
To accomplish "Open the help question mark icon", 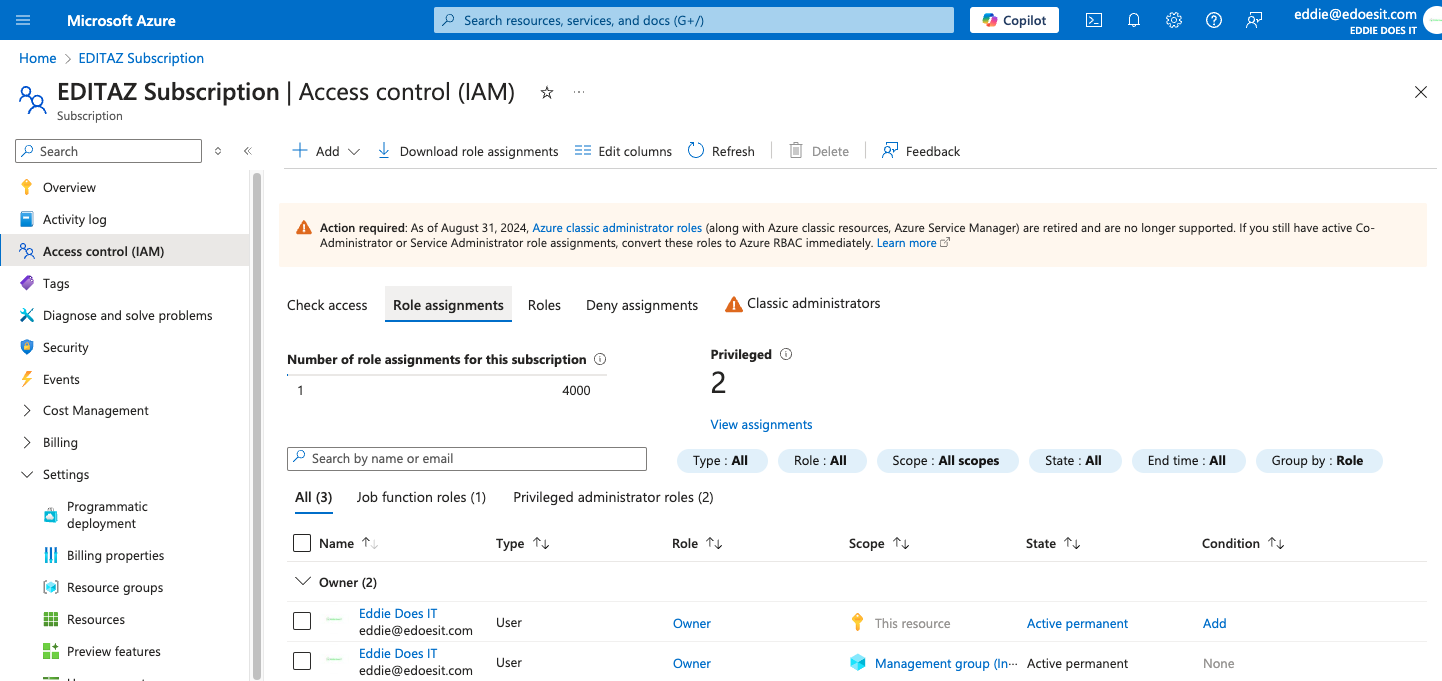I will click(1214, 20).
